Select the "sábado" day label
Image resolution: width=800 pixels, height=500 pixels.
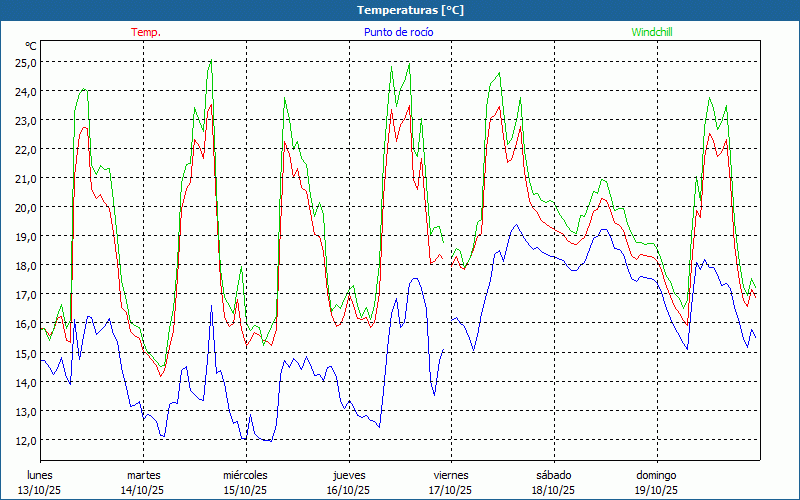(x=553, y=475)
